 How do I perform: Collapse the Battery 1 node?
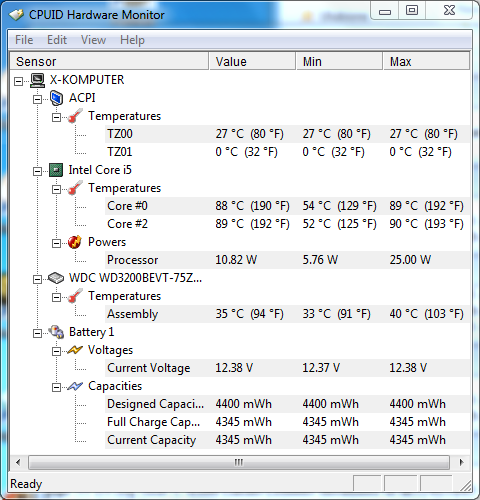click(37, 333)
